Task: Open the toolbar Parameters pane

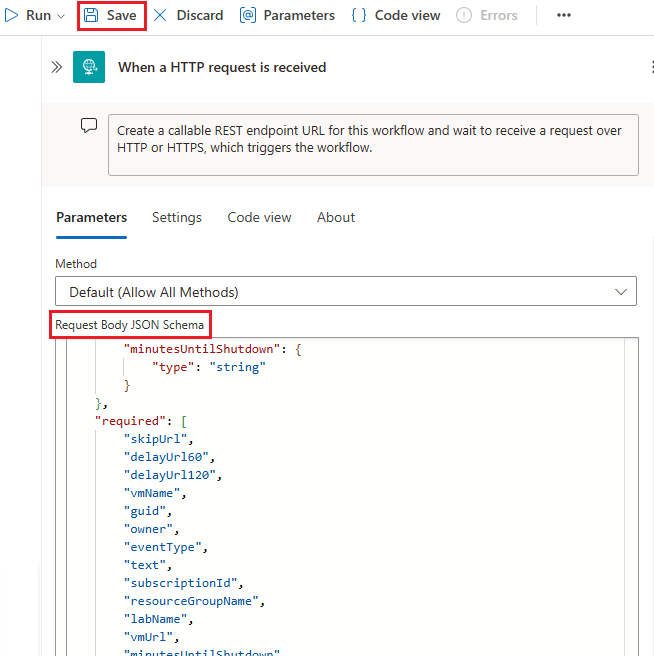Action: click(x=287, y=15)
